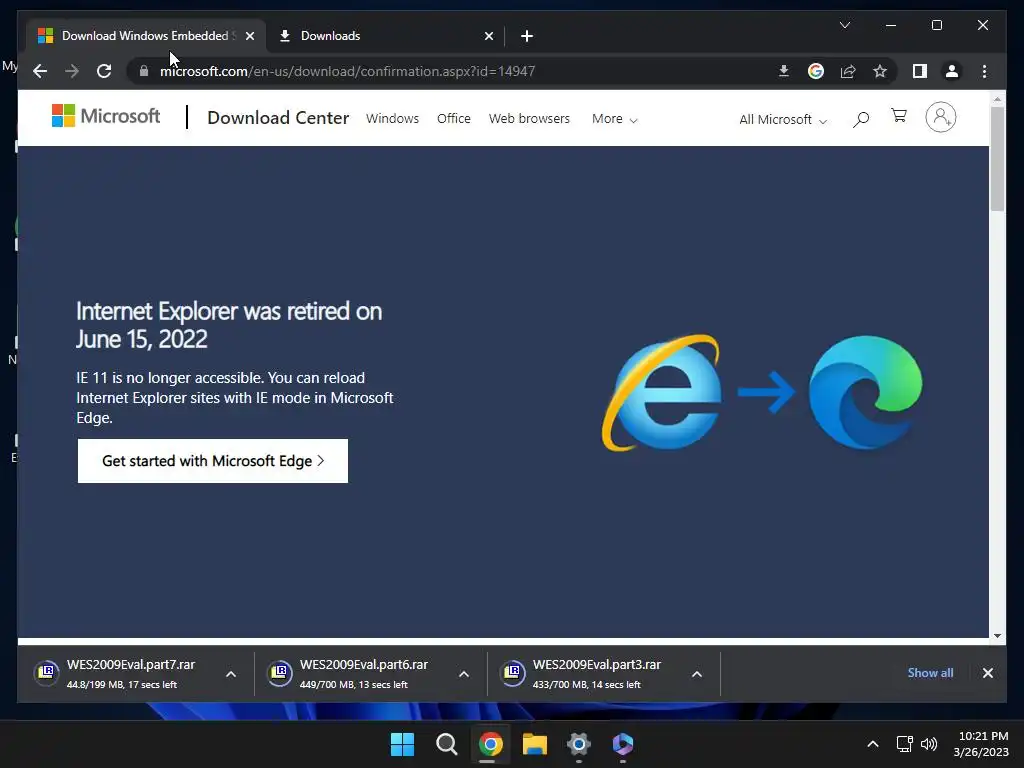This screenshot has height=768, width=1024.
Task: Open the browser downloads toolbar icon
Action: click(x=784, y=71)
